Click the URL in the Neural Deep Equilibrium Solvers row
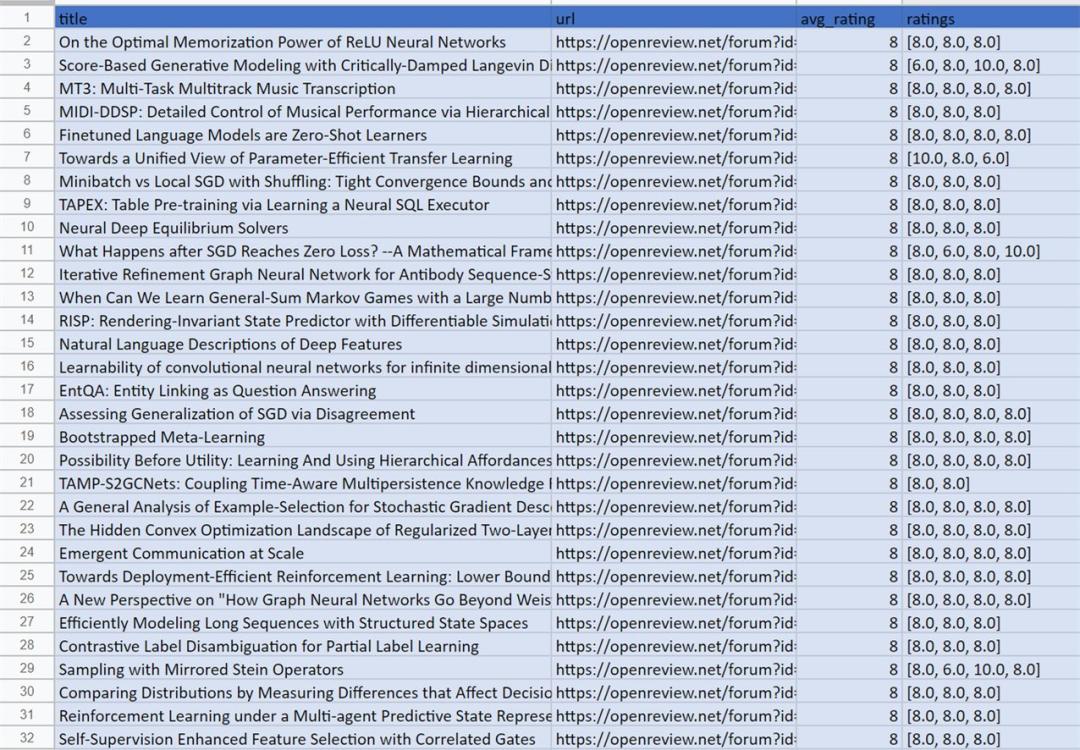Image resolution: width=1080 pixels, height=750 pixels. [x=675, y=228]
